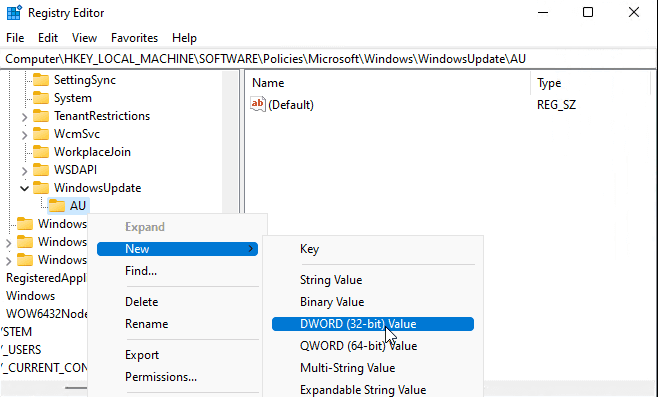This screenshot has height=397, width=658.
Task: Select the AU subkey
Action: (78, 206)
